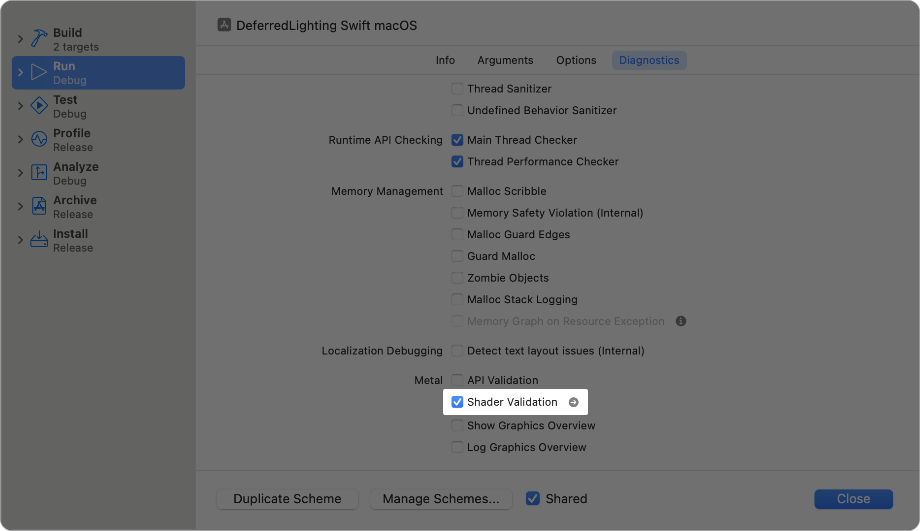The width and height of the screenshot is (920, 531).
Task: Expand the Archive action disclosure arrow
Action: (x=20, y=206)
